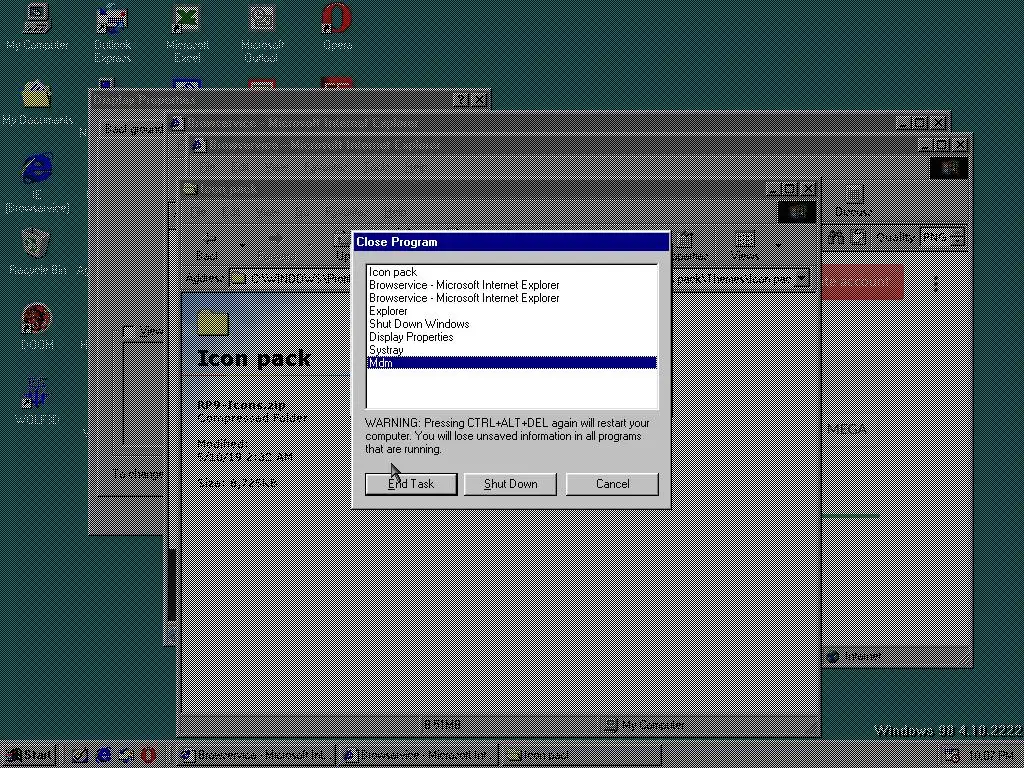This screenshot has width=1024, height=768.
Task: Click Display Properties help '?' button
Action: tap(460, 100)
